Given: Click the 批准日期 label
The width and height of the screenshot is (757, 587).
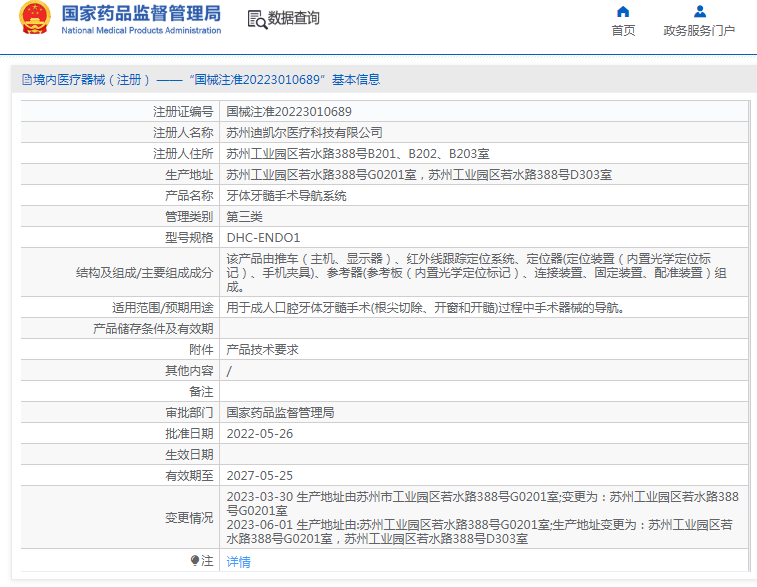Looking at the screenshot, I should coord(189,433).
